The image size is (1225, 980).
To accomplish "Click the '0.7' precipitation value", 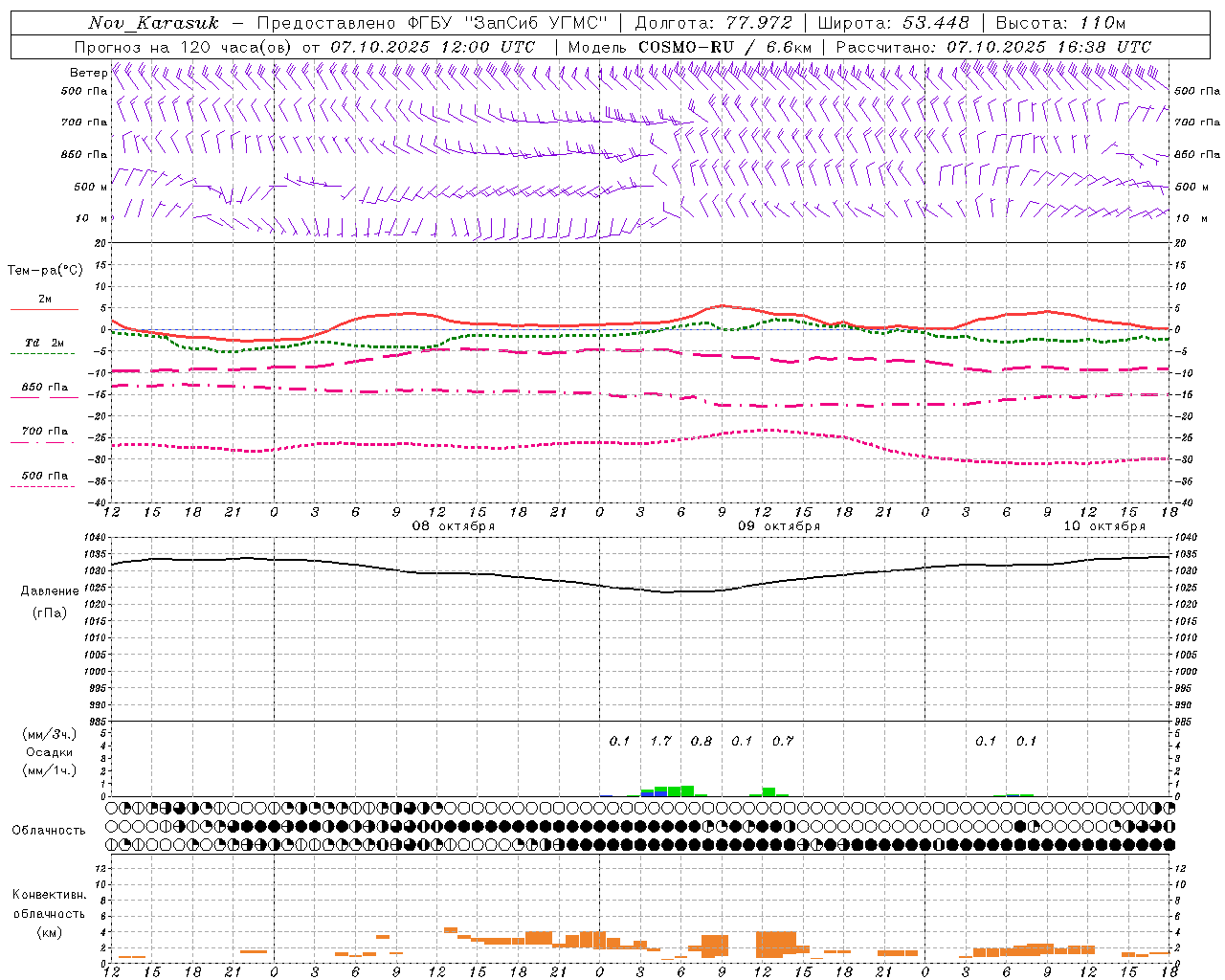I will click(783, 741).
